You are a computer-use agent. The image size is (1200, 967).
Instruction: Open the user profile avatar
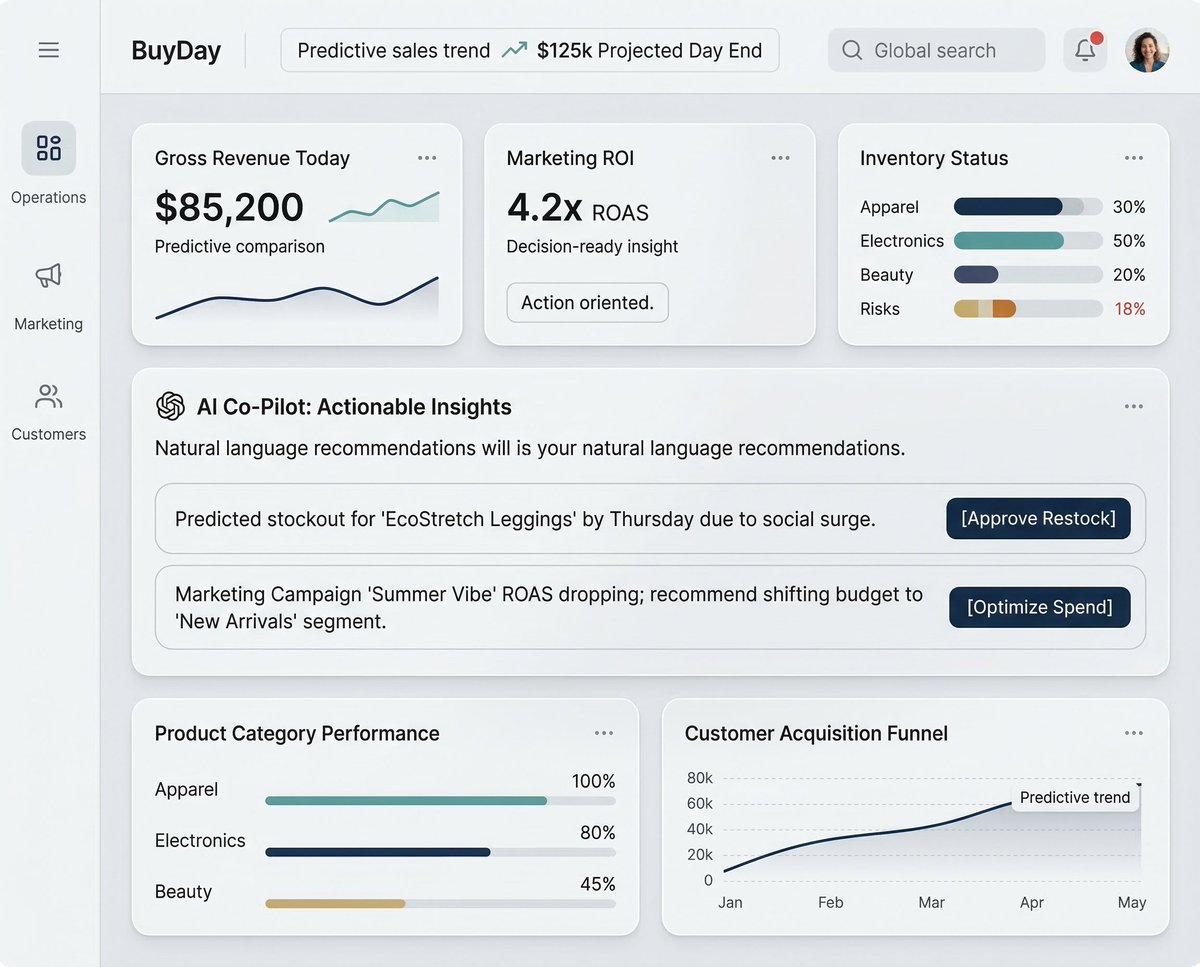(x=1147, y=50)
